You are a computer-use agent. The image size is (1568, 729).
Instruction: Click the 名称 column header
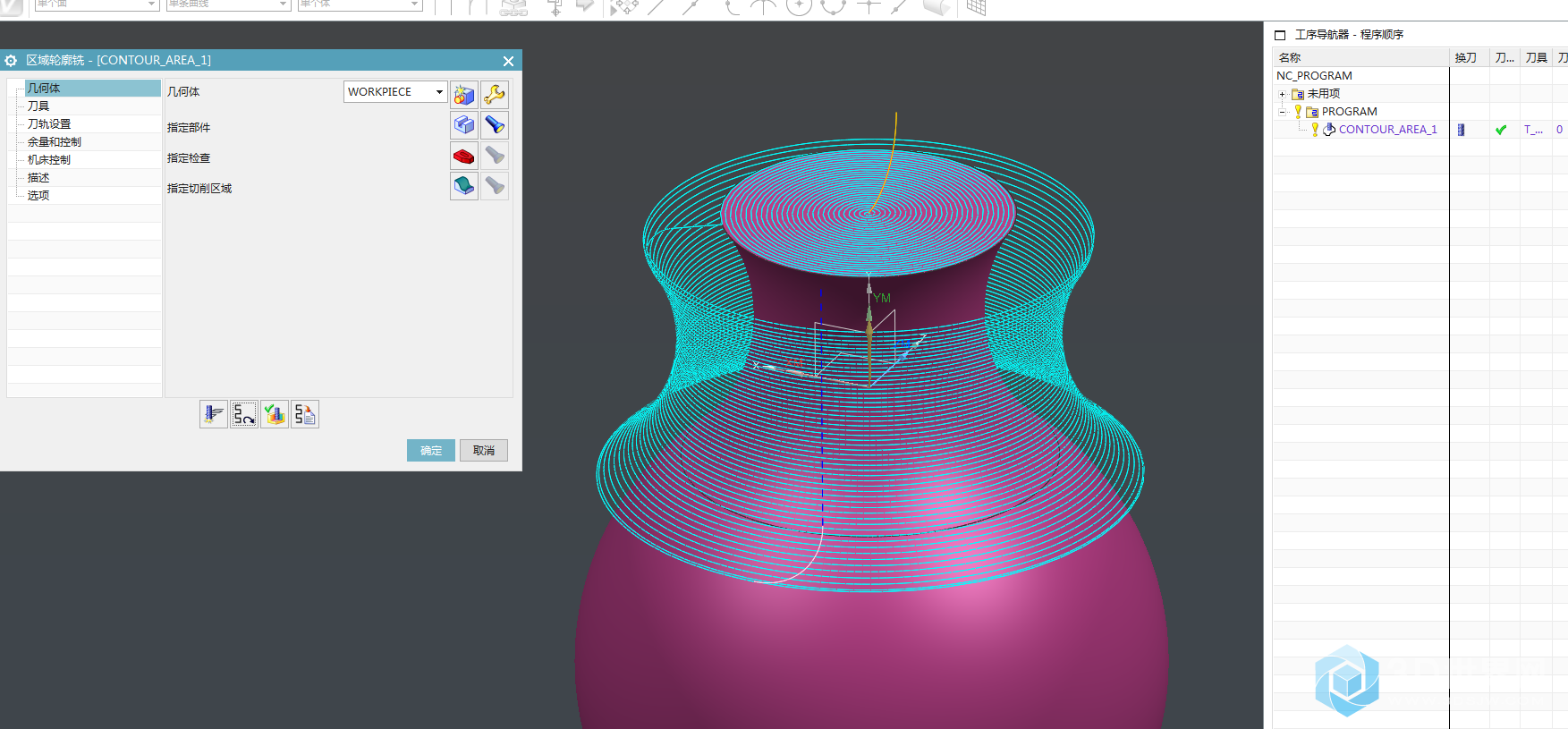(1360, 57)
